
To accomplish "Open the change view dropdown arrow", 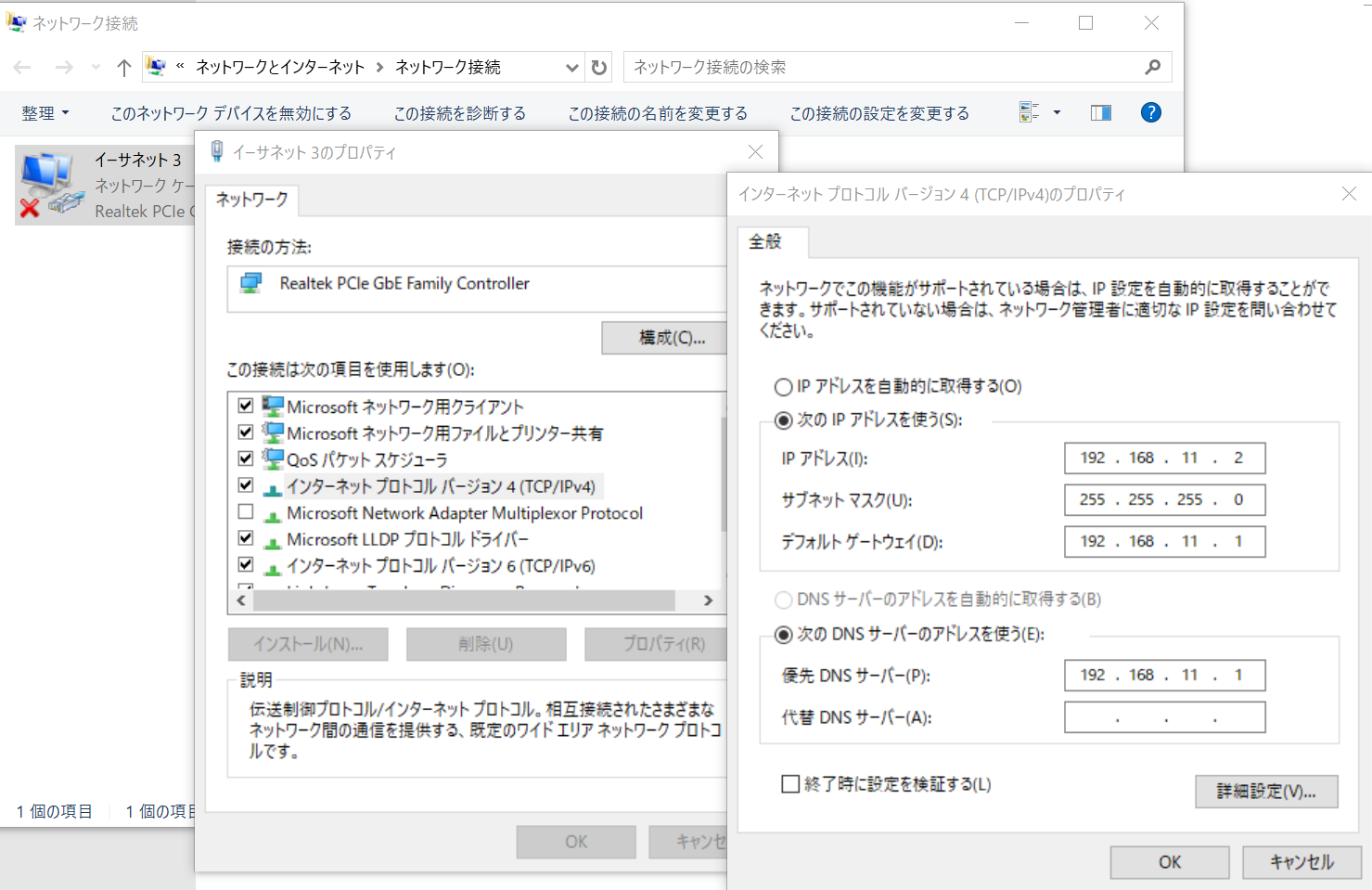I will click(1057, 112).
